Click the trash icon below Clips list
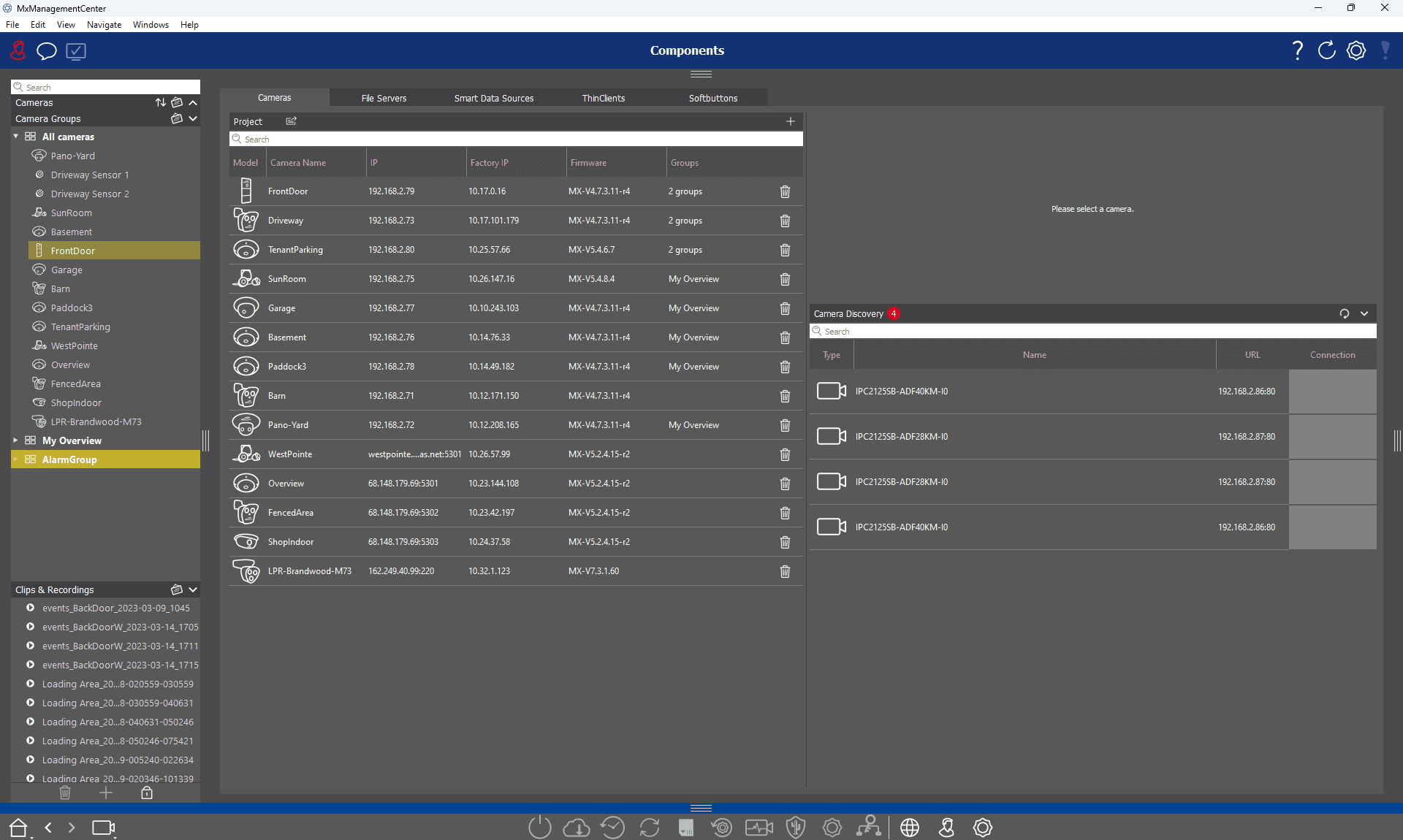 click(x=65, y=793)
